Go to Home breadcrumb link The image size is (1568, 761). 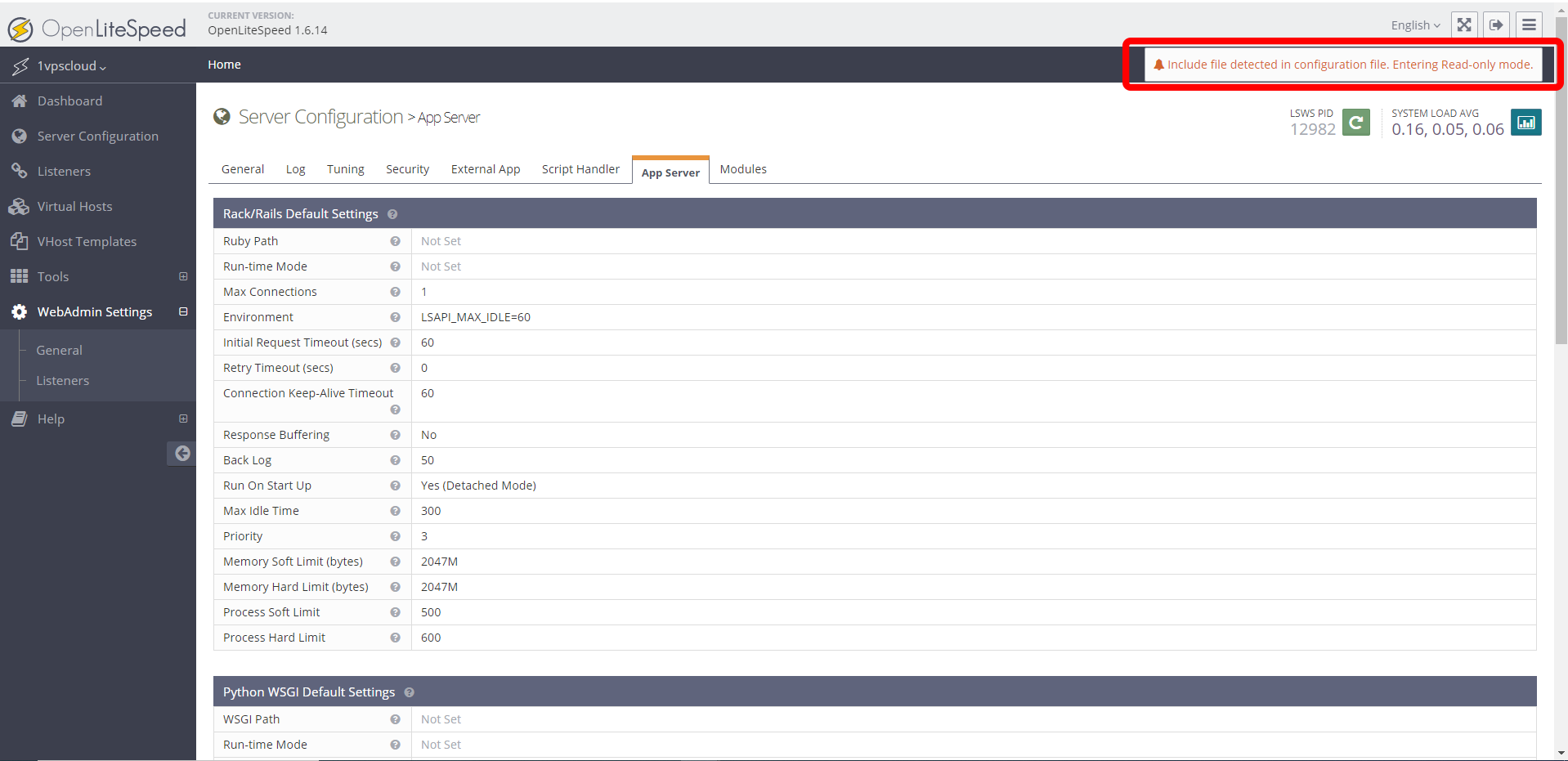click(224, 65)
